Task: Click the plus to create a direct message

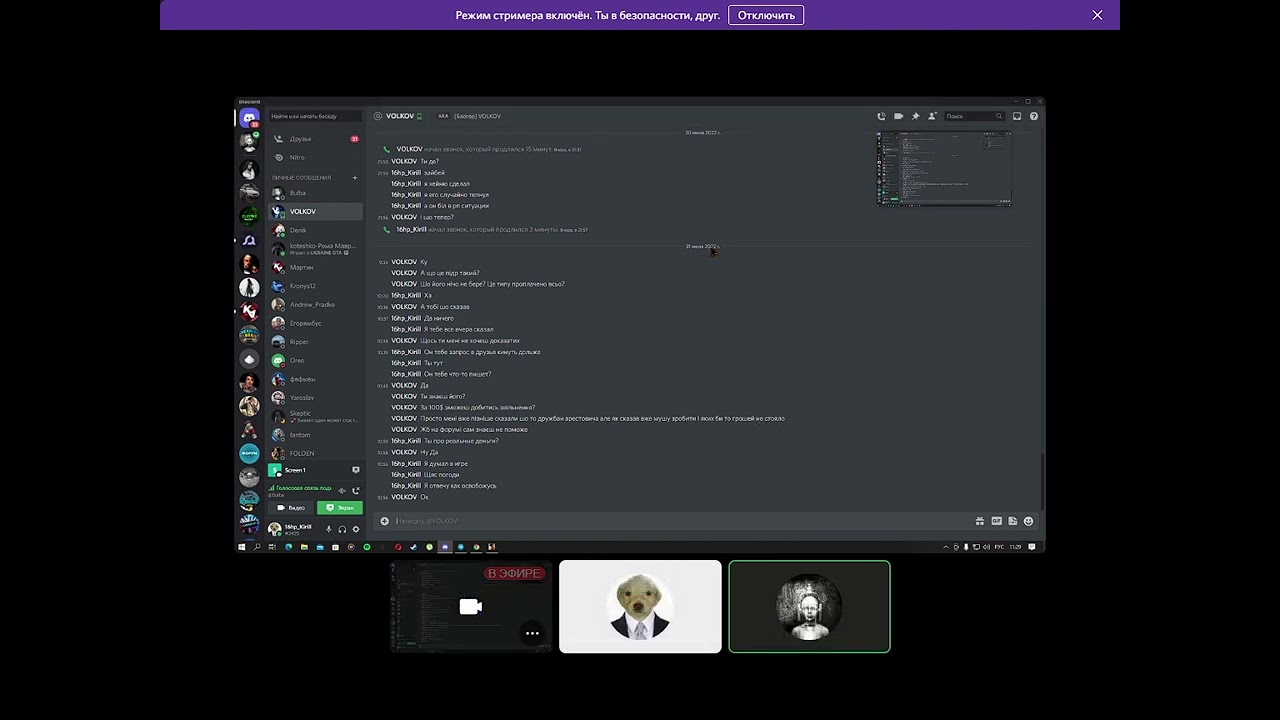Action: coord(355,178)
